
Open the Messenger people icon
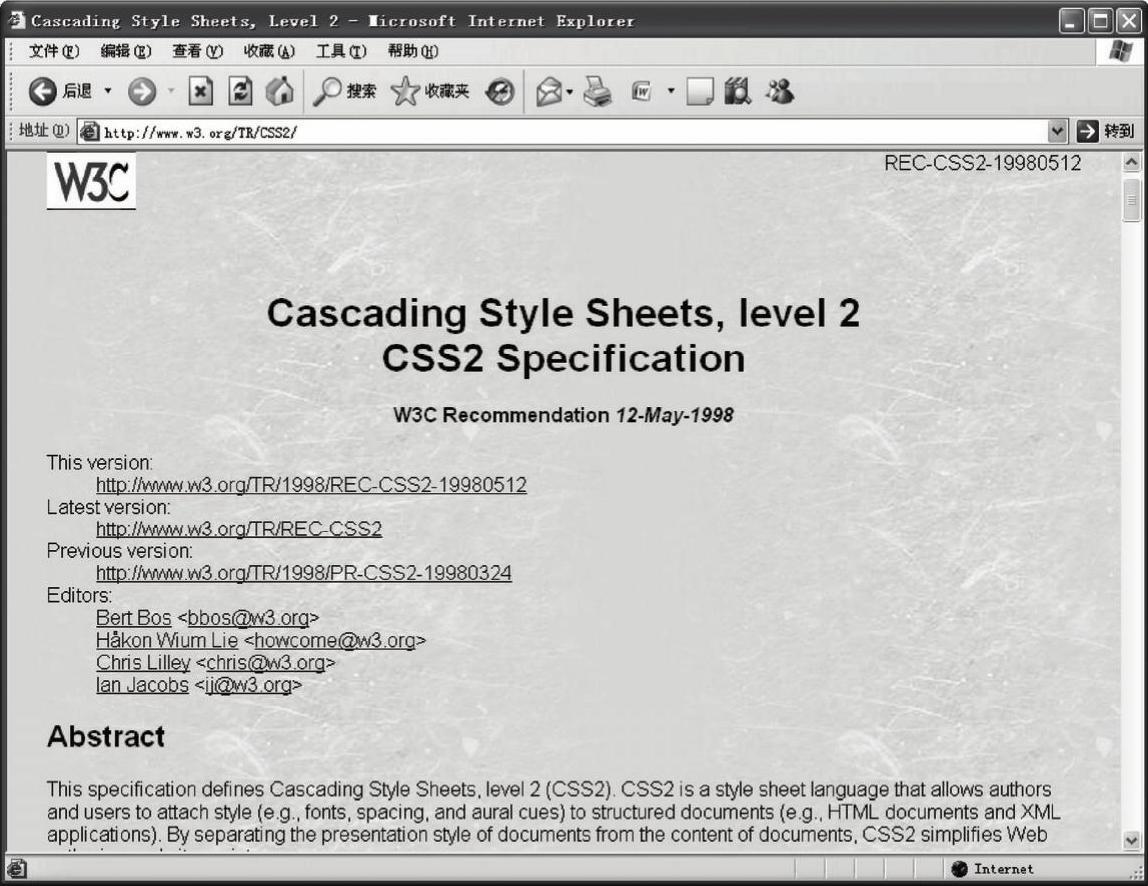click(x=780, y=92)
